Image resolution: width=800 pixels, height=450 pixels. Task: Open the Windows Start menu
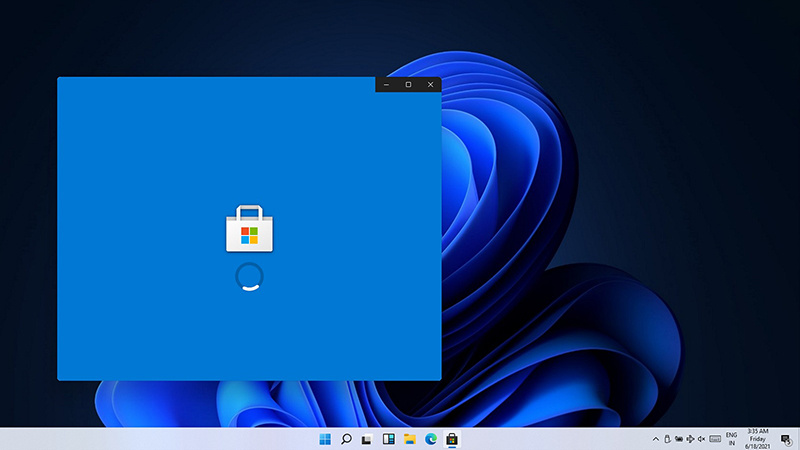coord(324,439)
